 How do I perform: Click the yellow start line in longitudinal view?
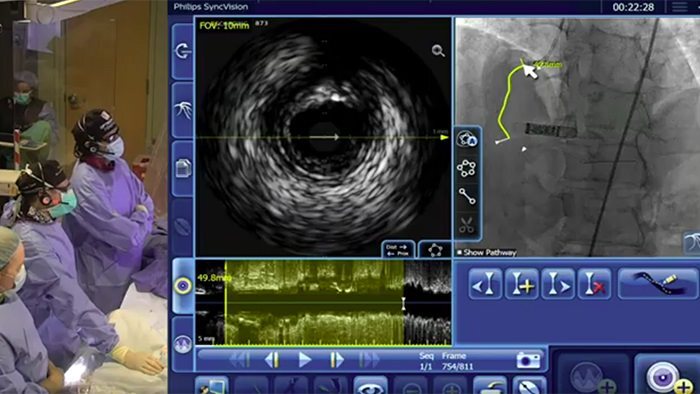[226, 303]
